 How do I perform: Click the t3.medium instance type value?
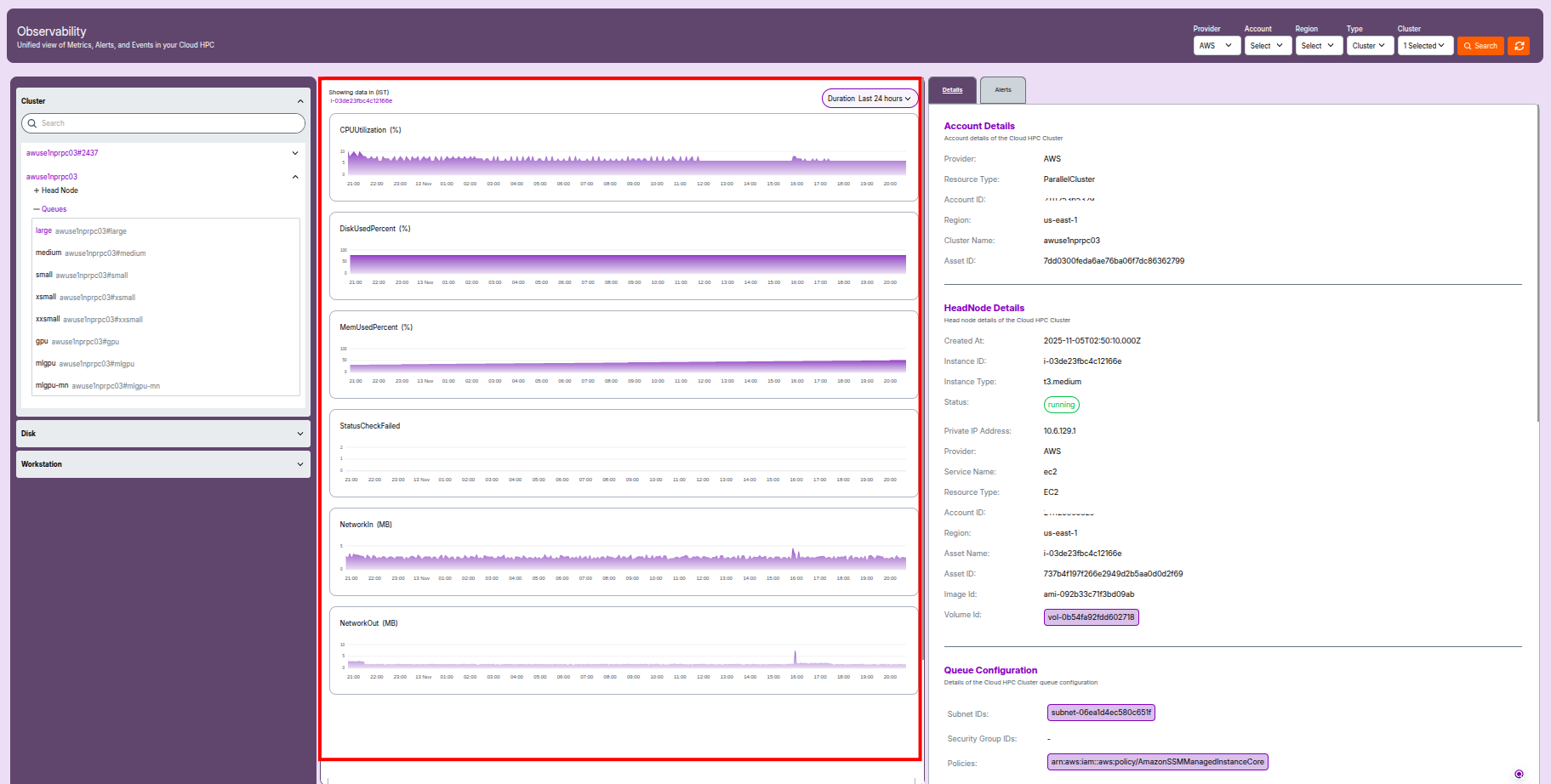(x=1063, y=382)
